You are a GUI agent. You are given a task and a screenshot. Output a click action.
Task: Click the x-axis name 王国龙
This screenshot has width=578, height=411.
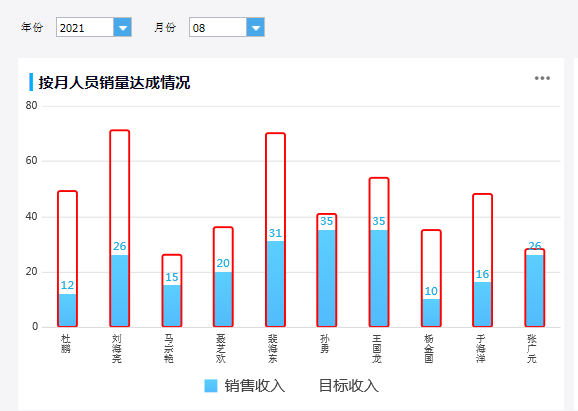(x=377, y=348)
